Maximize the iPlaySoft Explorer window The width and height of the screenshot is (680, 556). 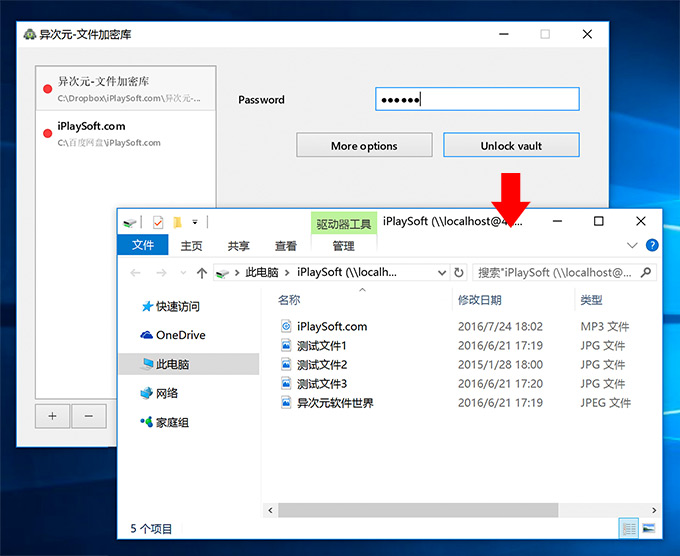[598, 221]
